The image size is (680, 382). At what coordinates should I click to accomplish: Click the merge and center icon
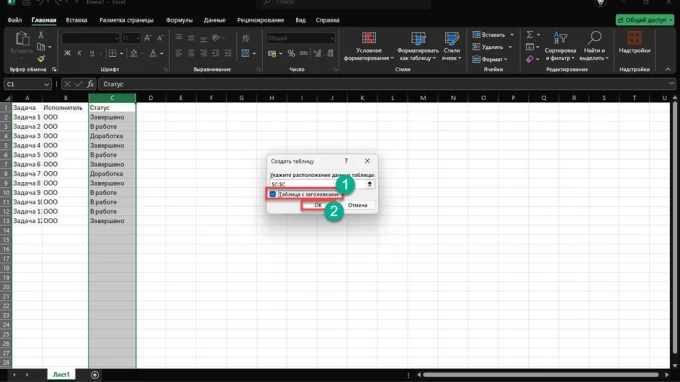[245, 53]
